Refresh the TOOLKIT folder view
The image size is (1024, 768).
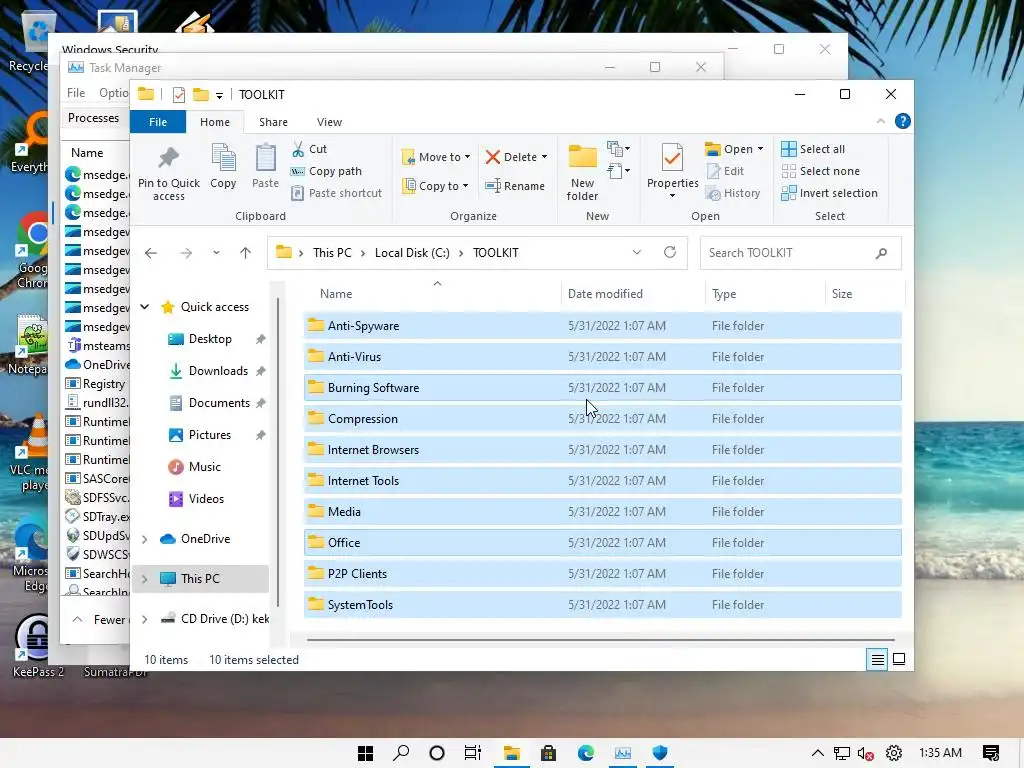click(x=670, y=252)
